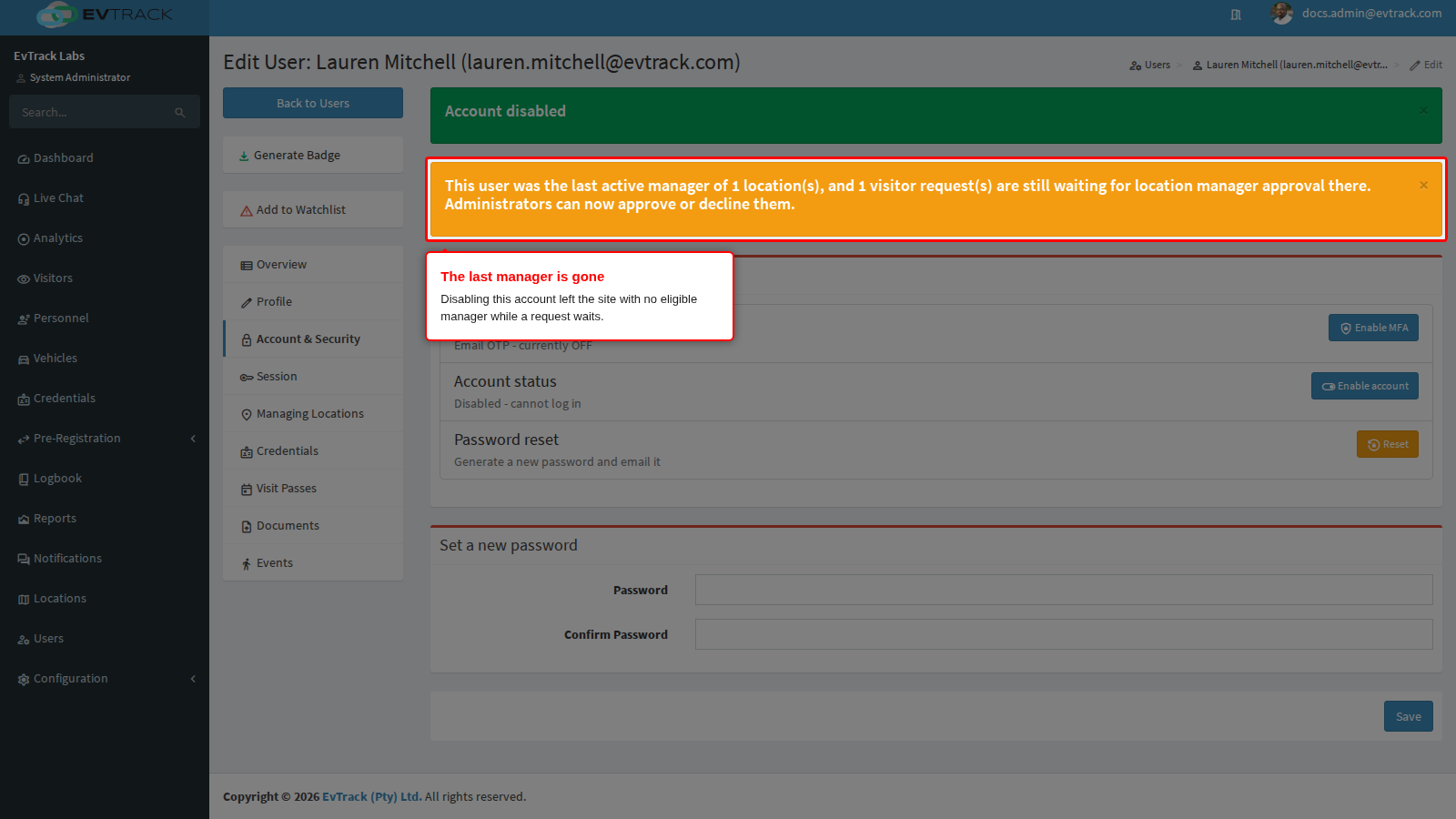Click the user avatar in the header
The height and width of the screenshot is (819, 1456).
pos(1281,13)
